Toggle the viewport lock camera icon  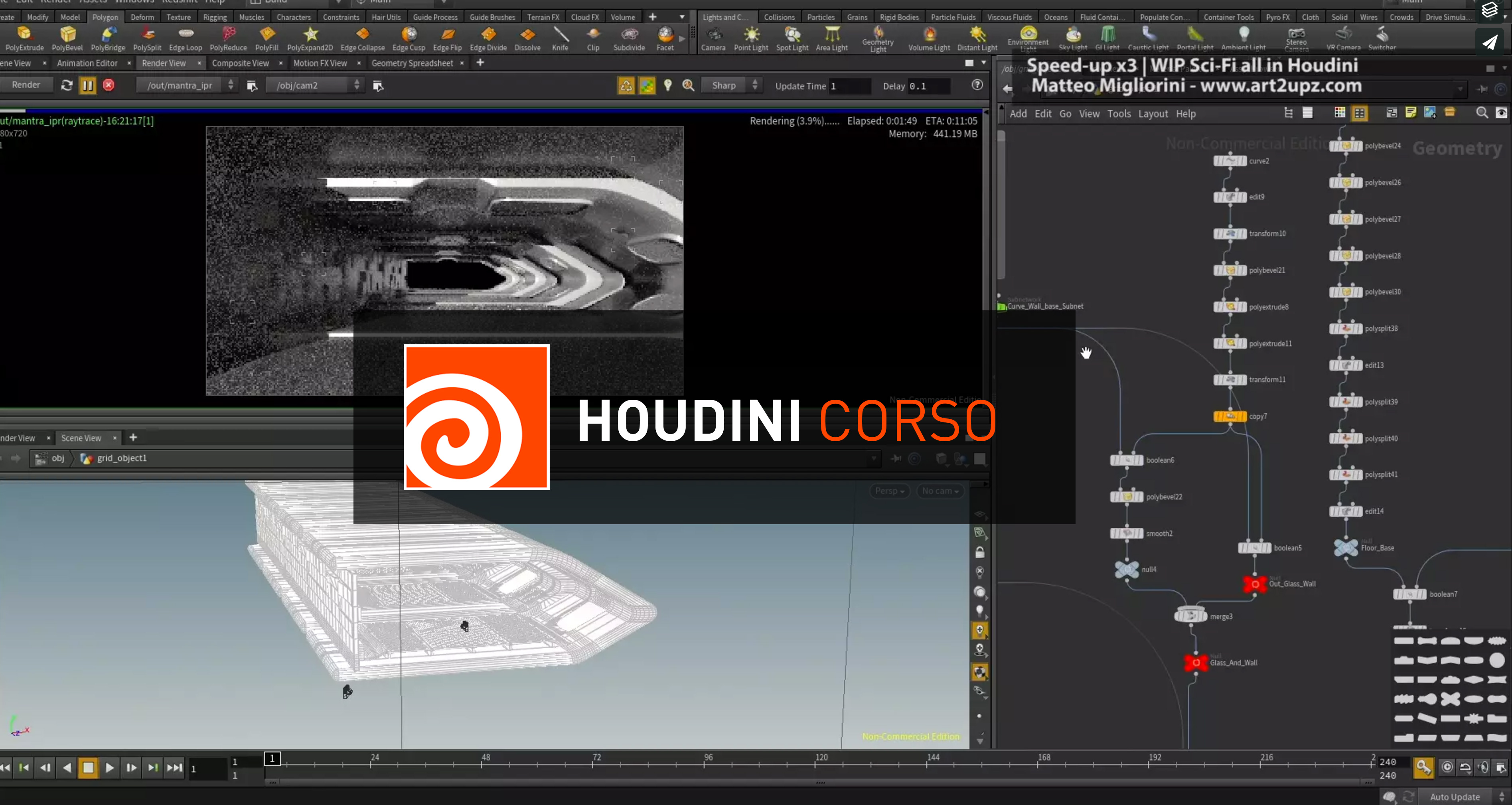point(980,552)
